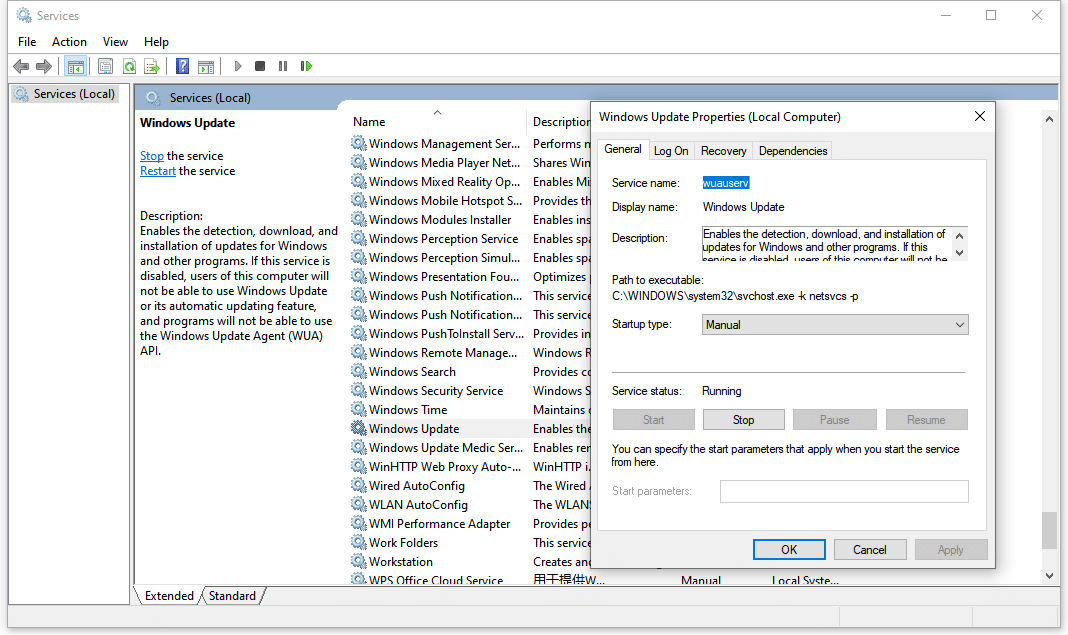Sort the services list by the Name column
Image resolution: width=1068 pixels, height=635 pixels.
369,122
